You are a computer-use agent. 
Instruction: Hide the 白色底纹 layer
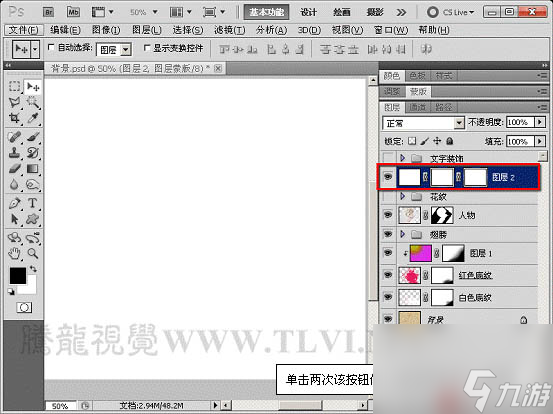pos(388,297)
